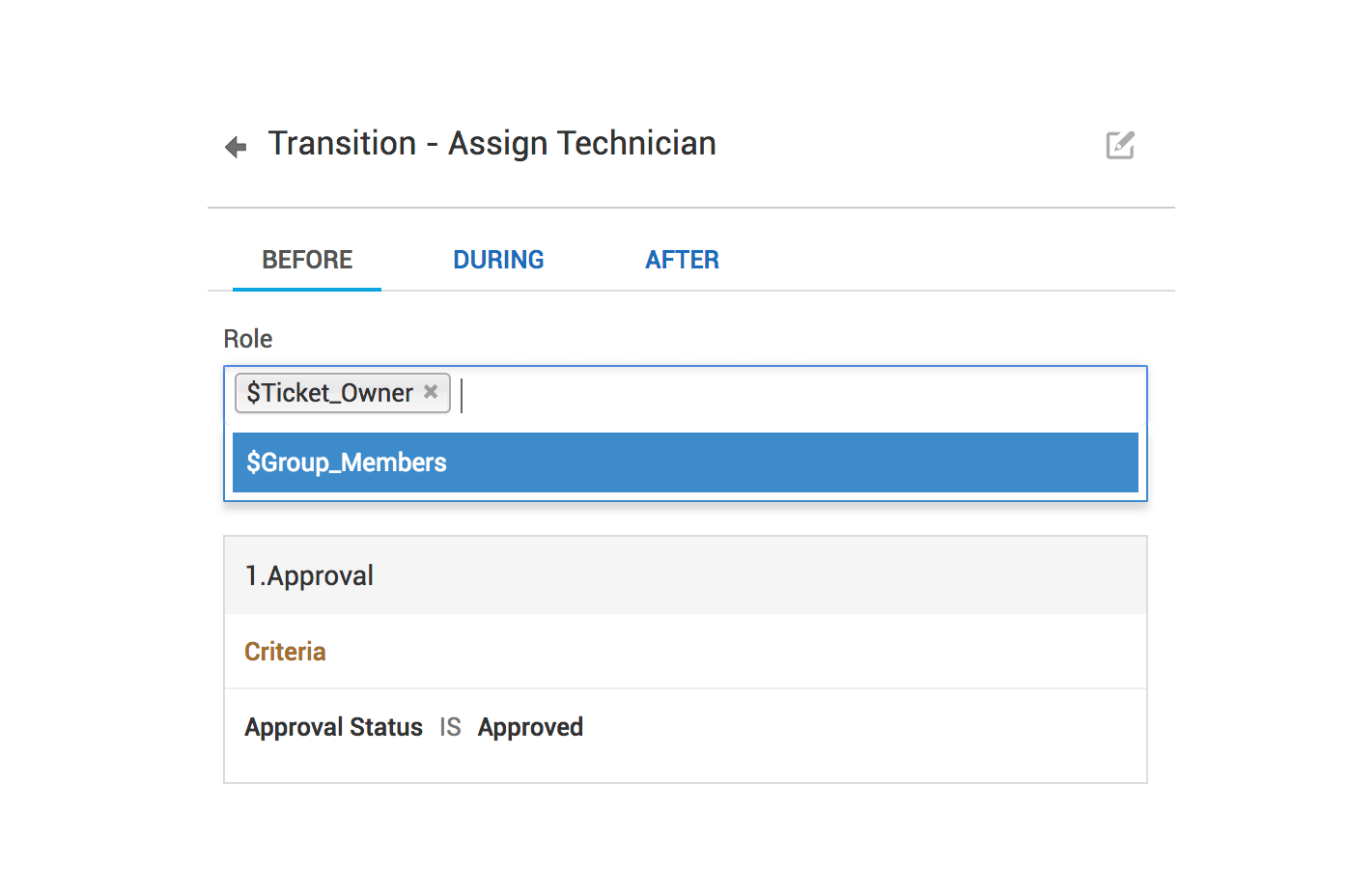Open the edit transition pencil icon
Image resolution: width=1348 pixels, height=896 pixels.
(x=1120, y=145)
